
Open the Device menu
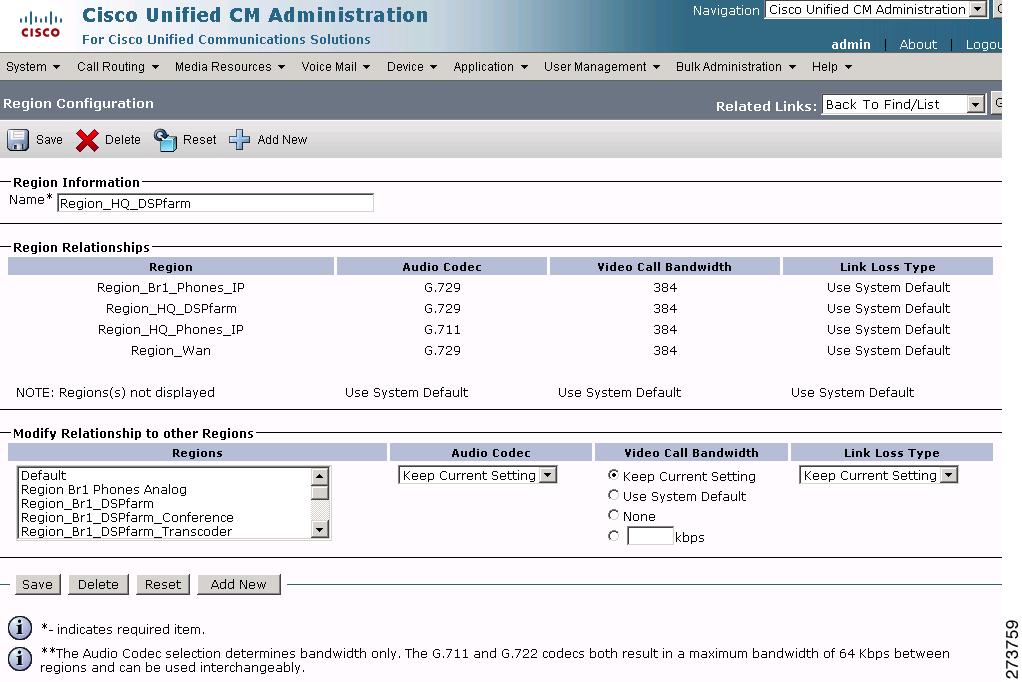click(411, 67)
